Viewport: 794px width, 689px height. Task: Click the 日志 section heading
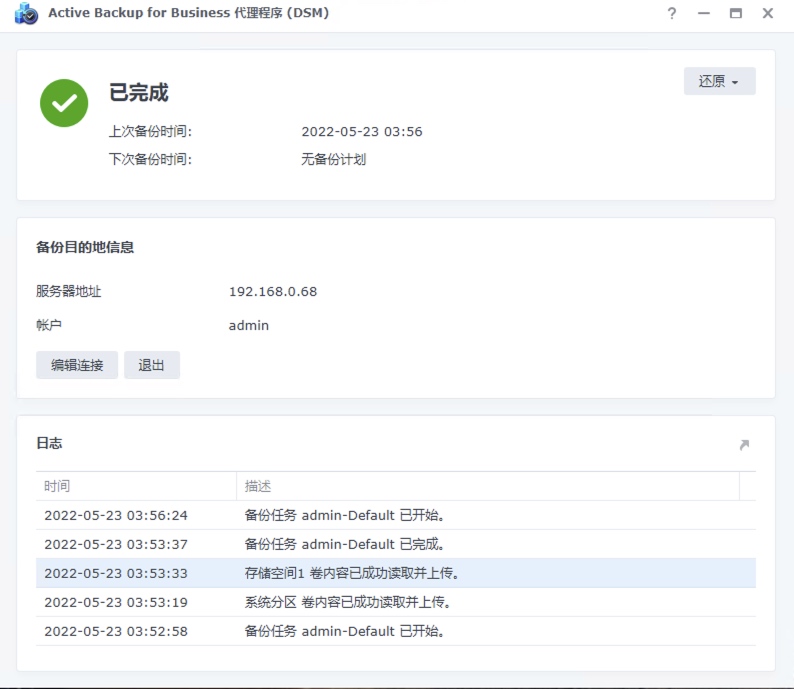pos(49,443)
